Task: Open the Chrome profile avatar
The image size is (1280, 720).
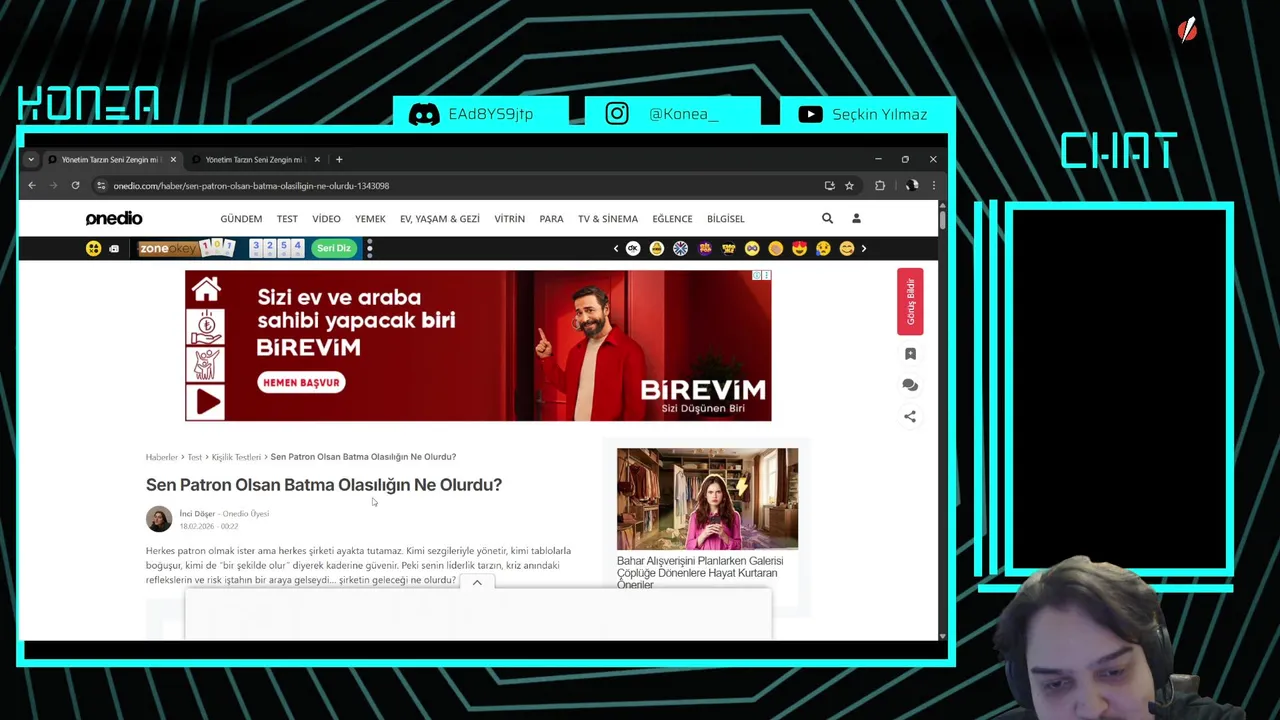Action: point(912,185)
